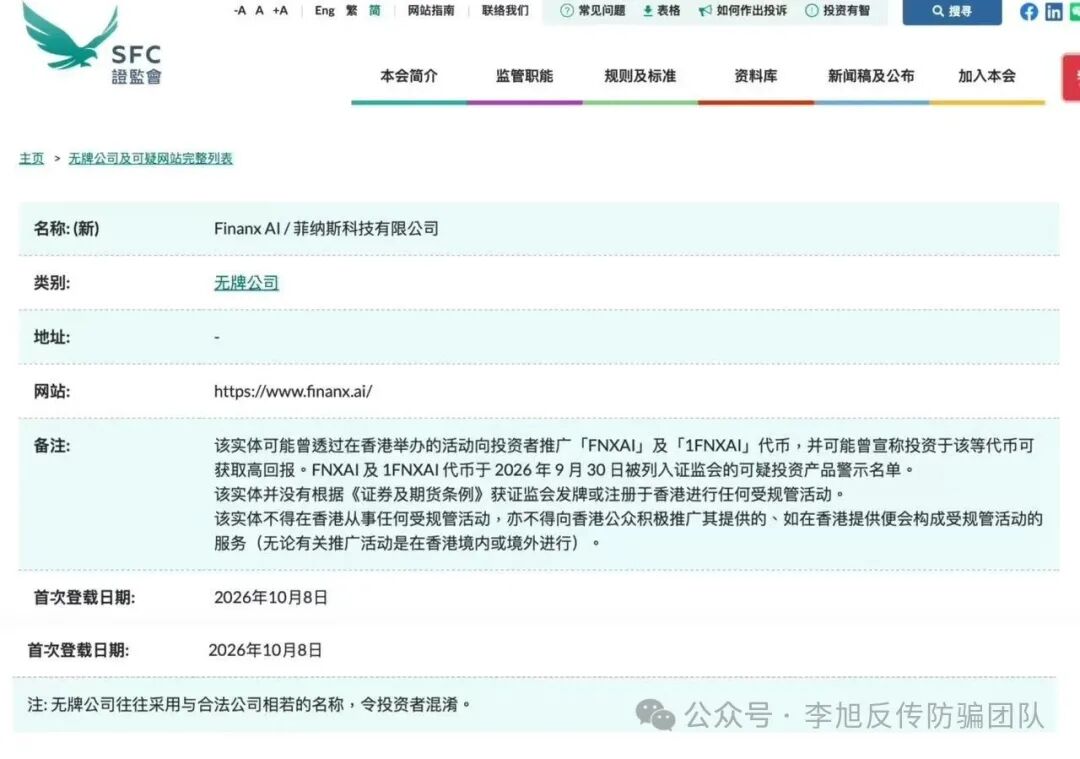Click the 地址: label
The width and height of the screenshot is (1080, 759).
coord(52,337)
